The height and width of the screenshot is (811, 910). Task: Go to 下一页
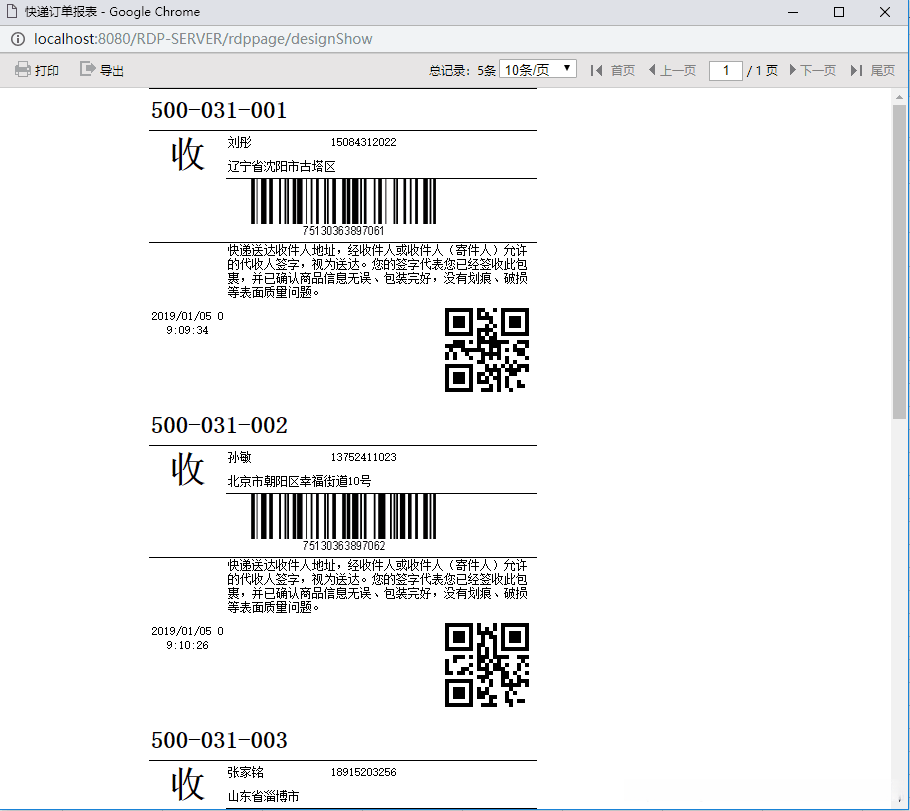click(x=818, y=70)
